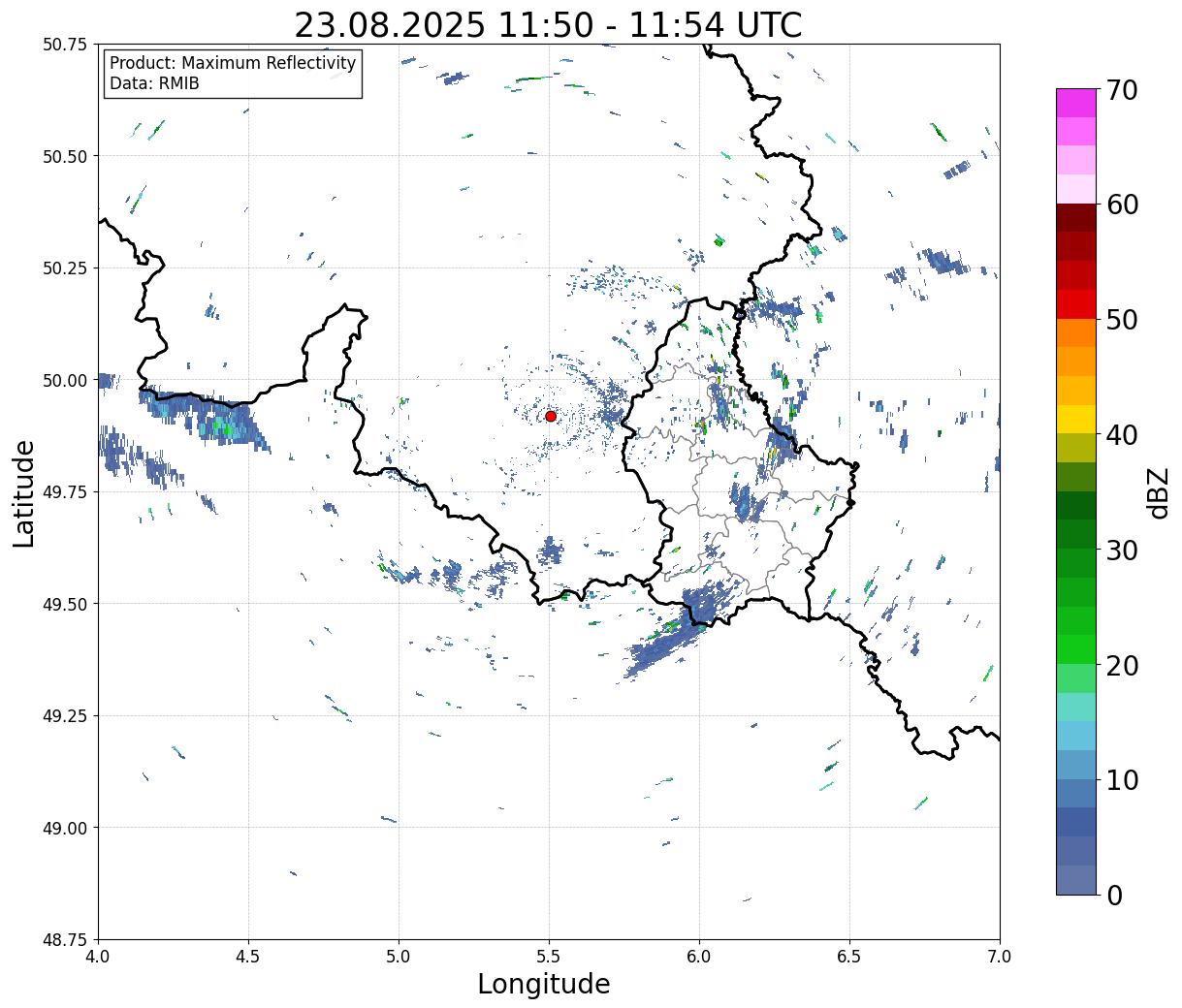This screenshot has height=1008, width=1182.
Task: Click longitude tick label 4.0
Action: (98, 956)
